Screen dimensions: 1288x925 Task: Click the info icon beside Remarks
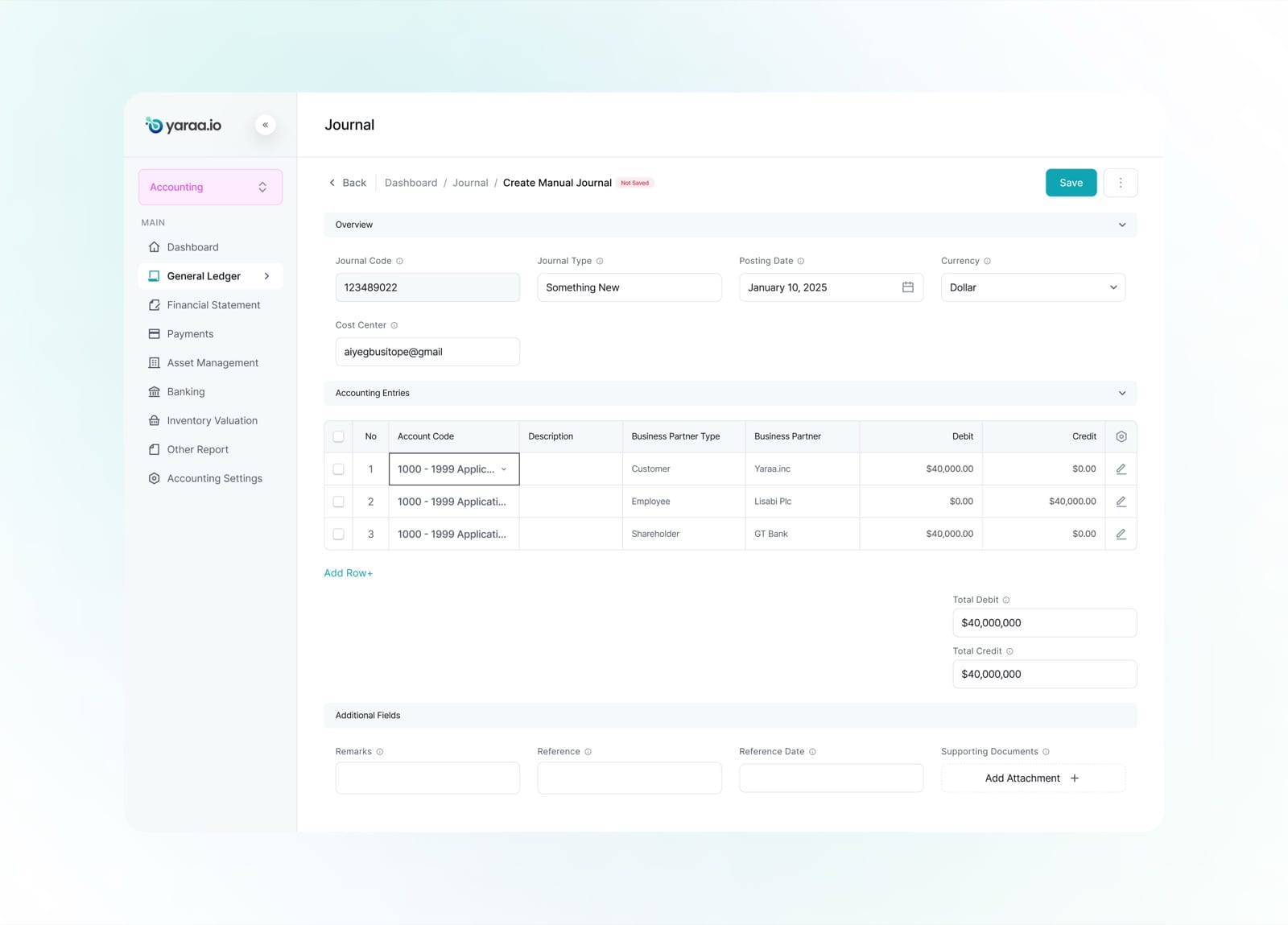380,752
